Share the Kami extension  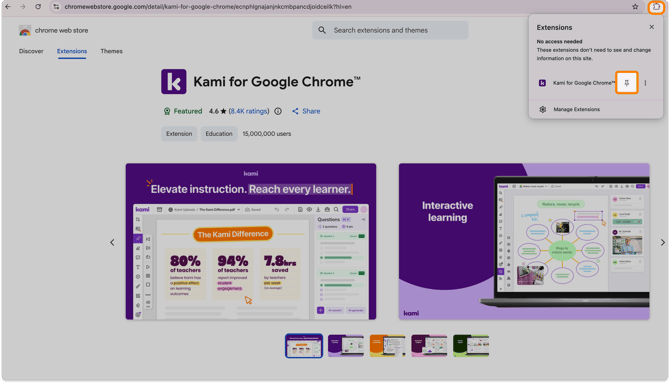(x=306, y=111)
